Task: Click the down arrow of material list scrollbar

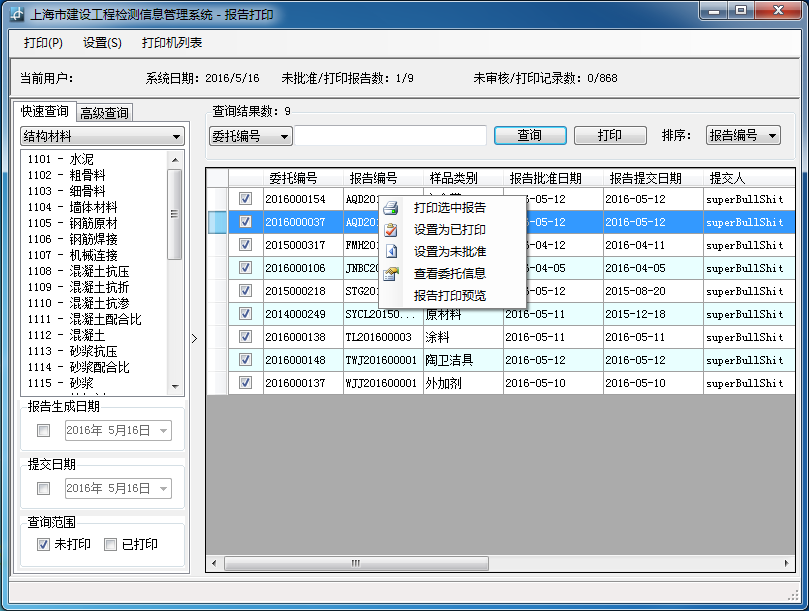Action: [x=174, y=386]
